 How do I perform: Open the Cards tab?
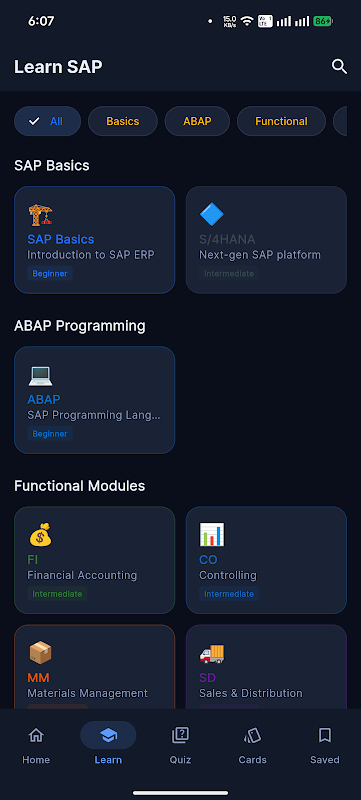pos(252,745)
